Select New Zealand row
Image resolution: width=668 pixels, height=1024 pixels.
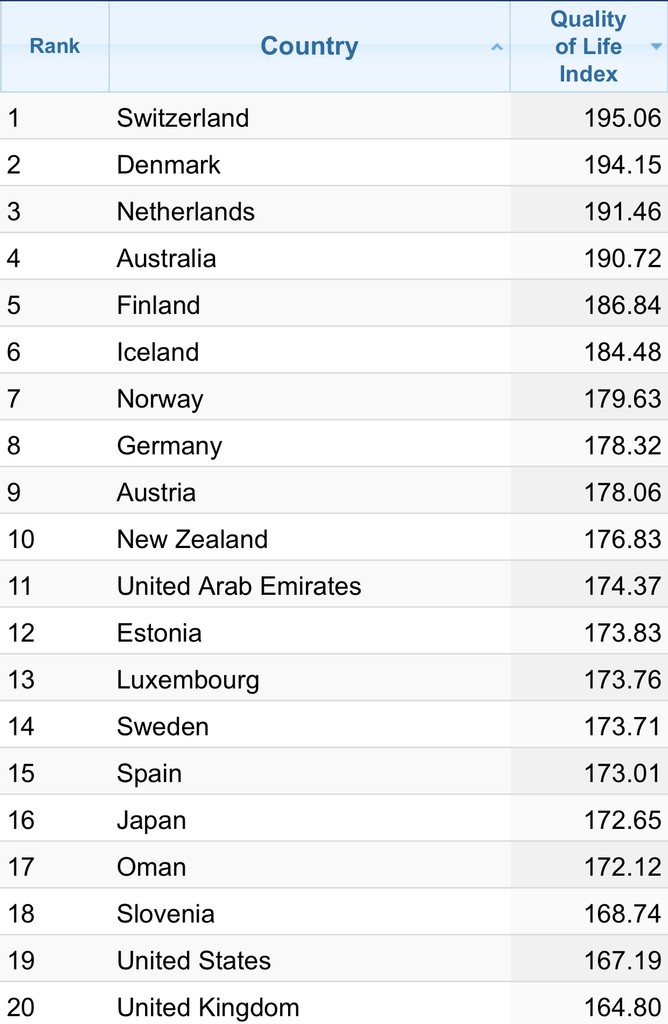[334, 539]
